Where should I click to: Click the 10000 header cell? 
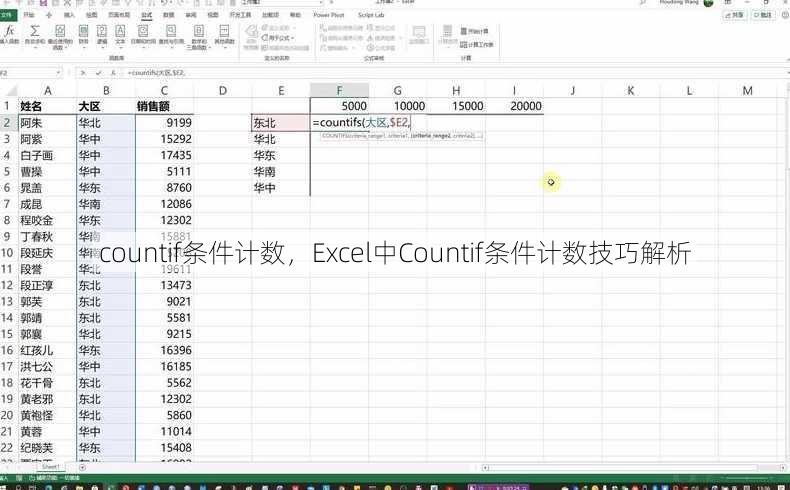398,106
